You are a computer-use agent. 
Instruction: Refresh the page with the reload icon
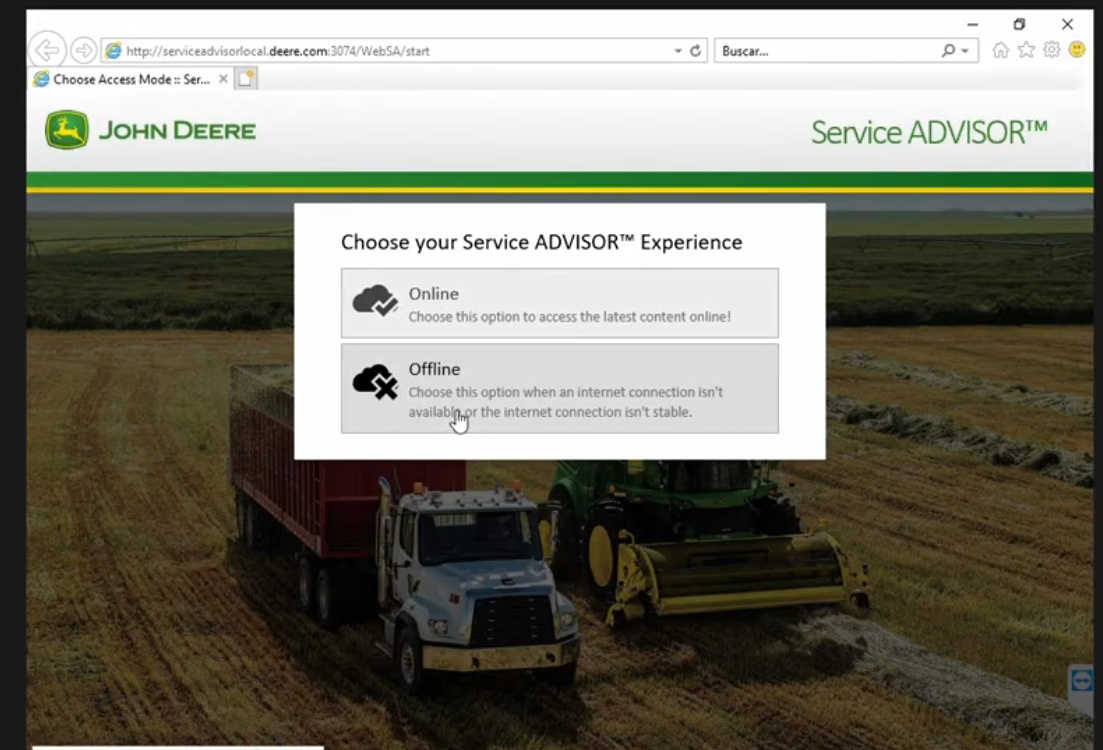[696, 49]
